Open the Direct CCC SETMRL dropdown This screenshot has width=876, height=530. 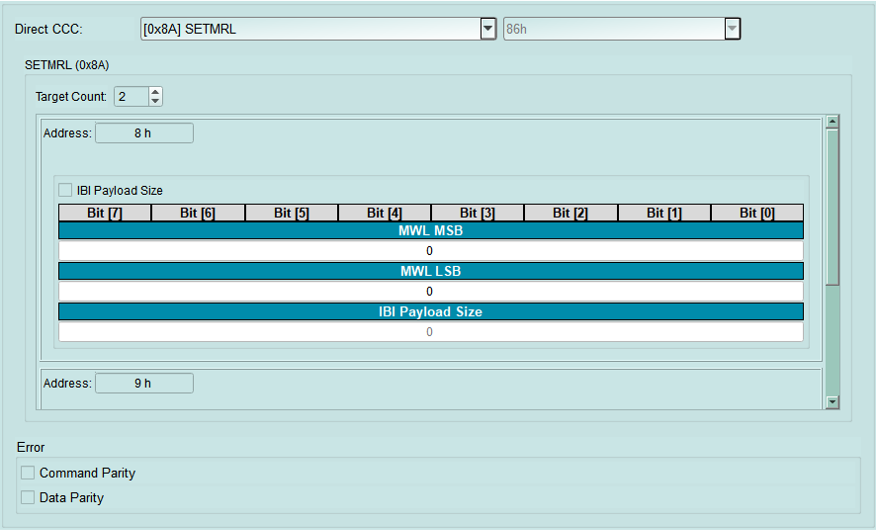tap(488, 28)
